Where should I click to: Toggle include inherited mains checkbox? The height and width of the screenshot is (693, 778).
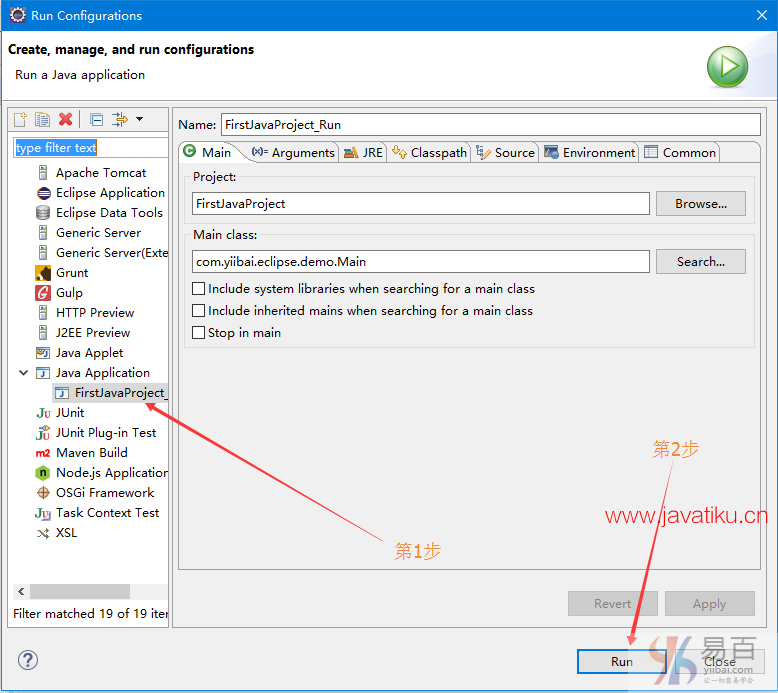tap(199, 311)
